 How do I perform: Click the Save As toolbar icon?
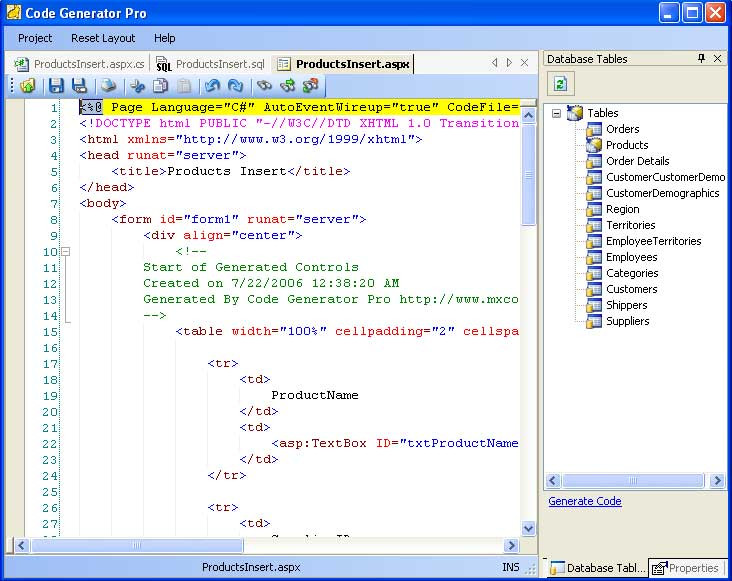coord(79,86)
